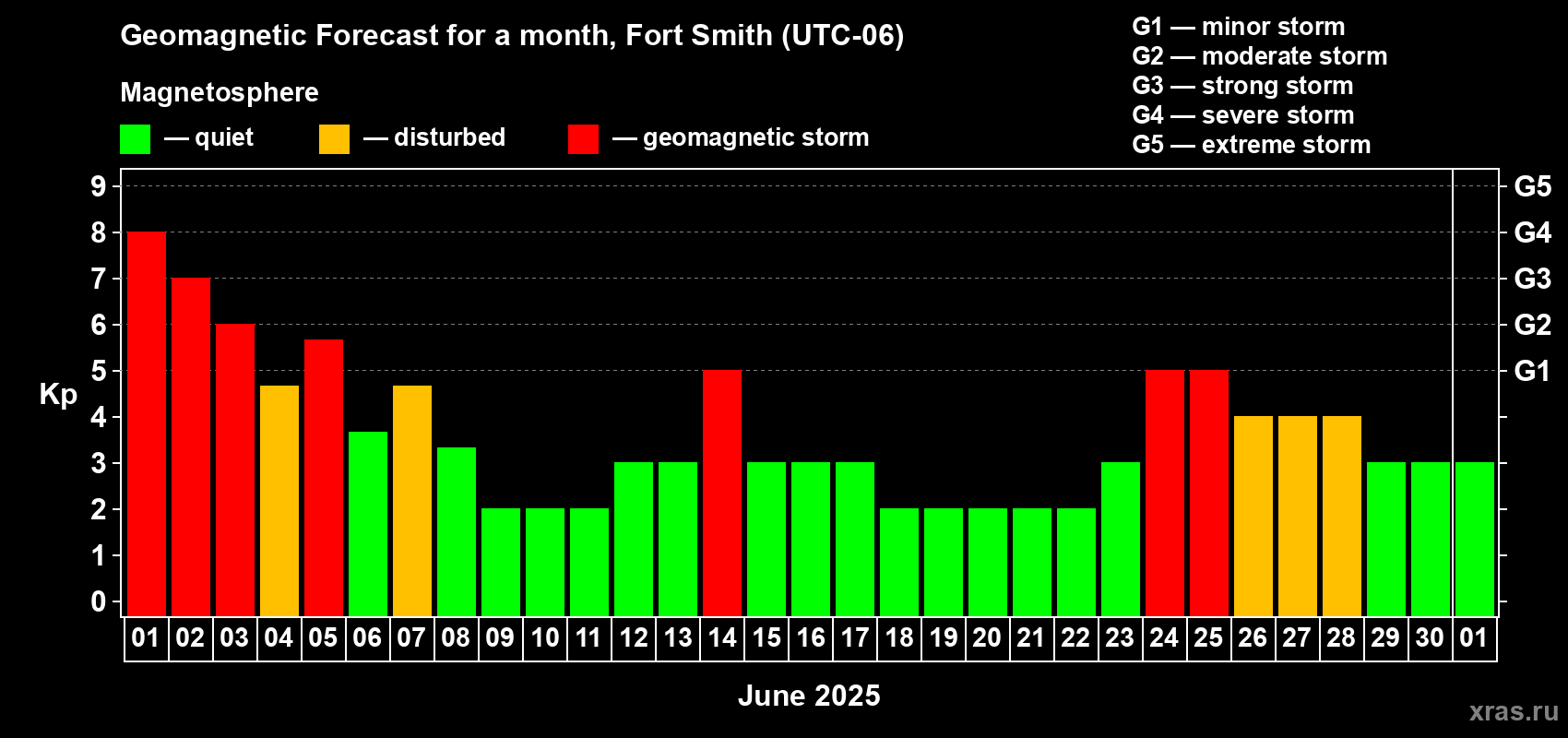Click the 'G1 — minor storm' legend line
Screen dimensions: 1568x738
[1239, 27]
